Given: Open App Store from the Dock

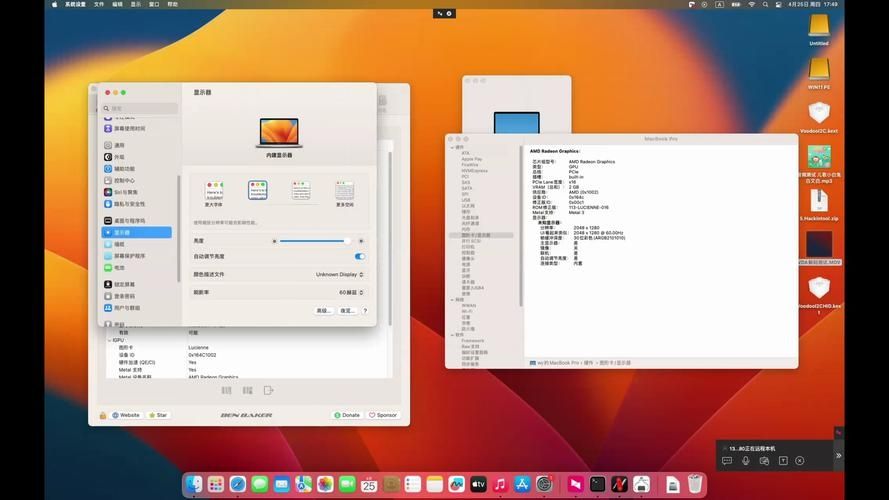Looking at the screenshot, I should tap(522, 484).
